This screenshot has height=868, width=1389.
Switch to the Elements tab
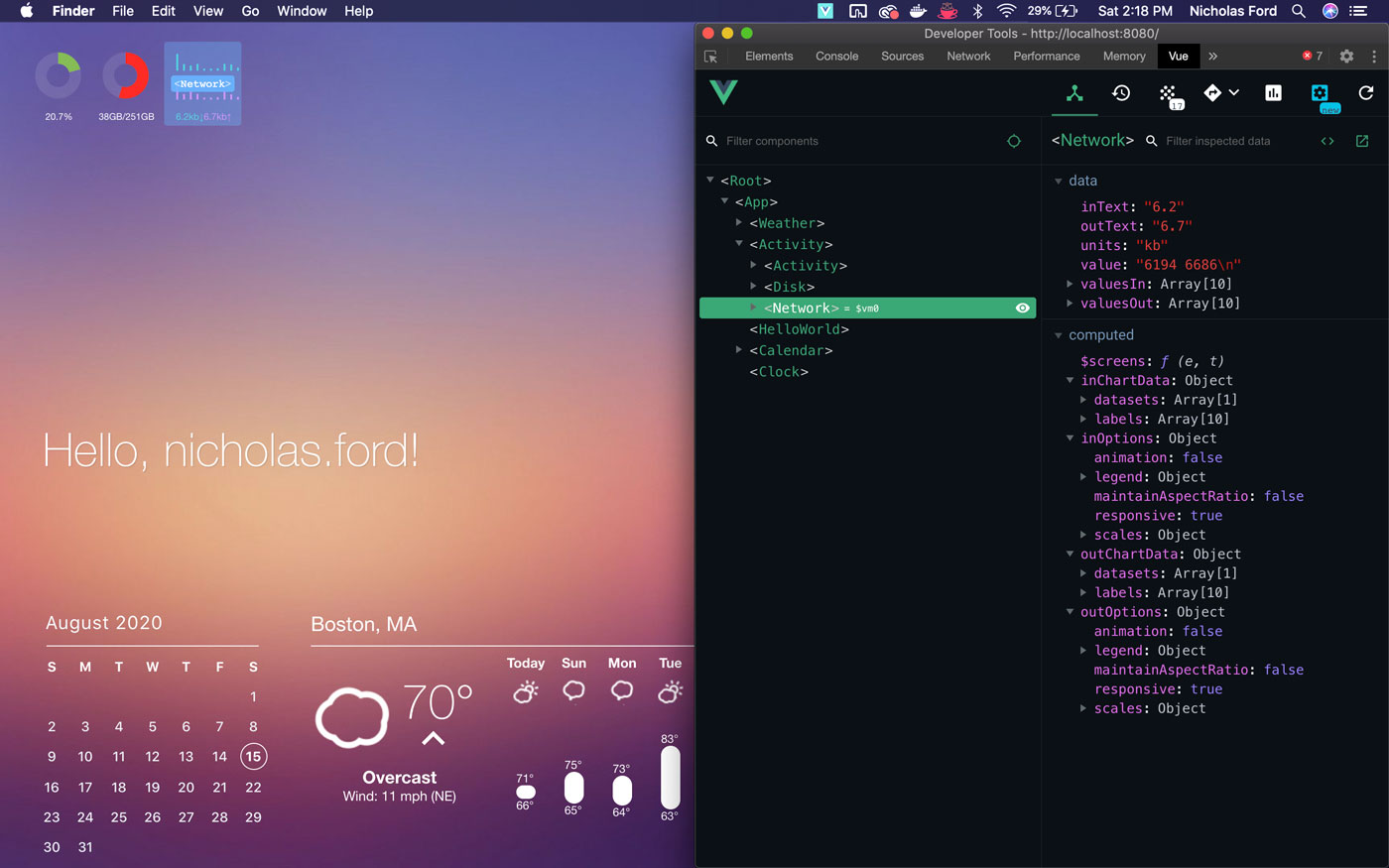pos(769,57)
